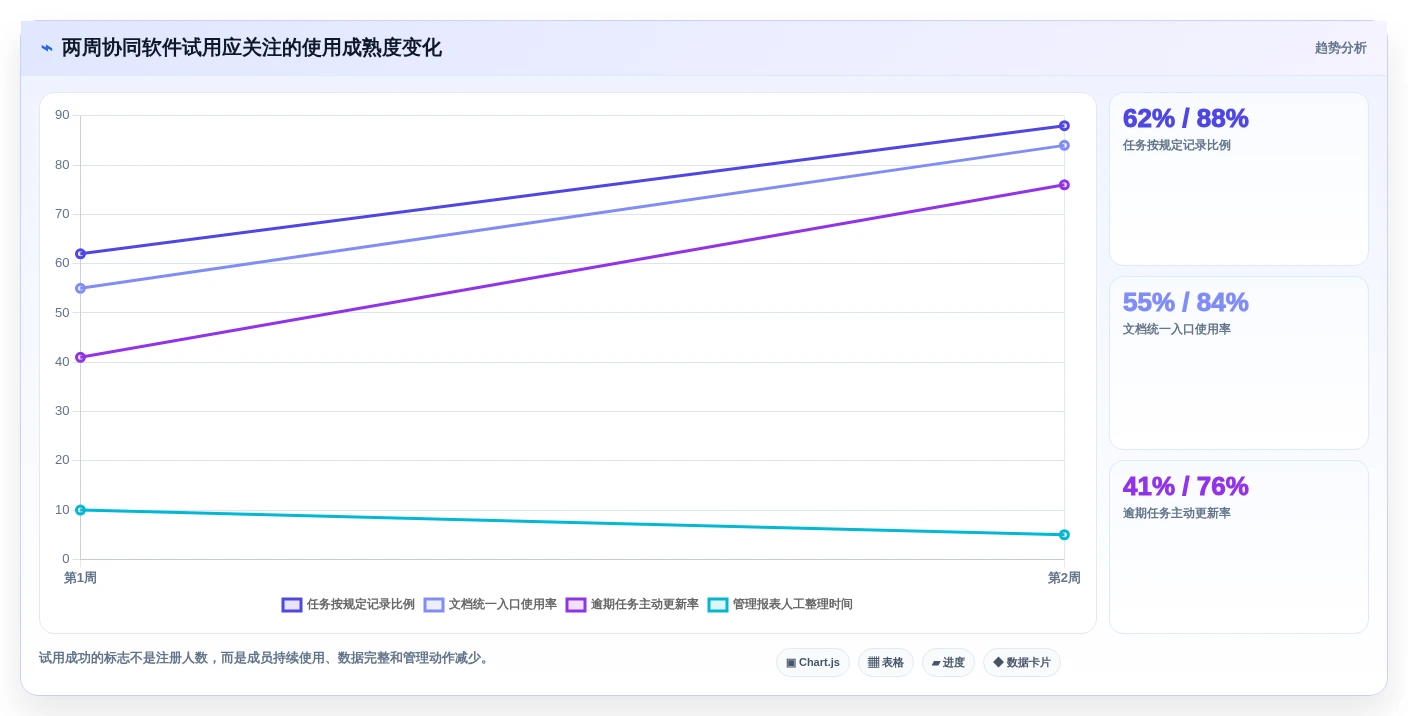Toggle 管理报表人工整理时间 legend swatch
The image size is (1408, 716).
click(718, 605)
